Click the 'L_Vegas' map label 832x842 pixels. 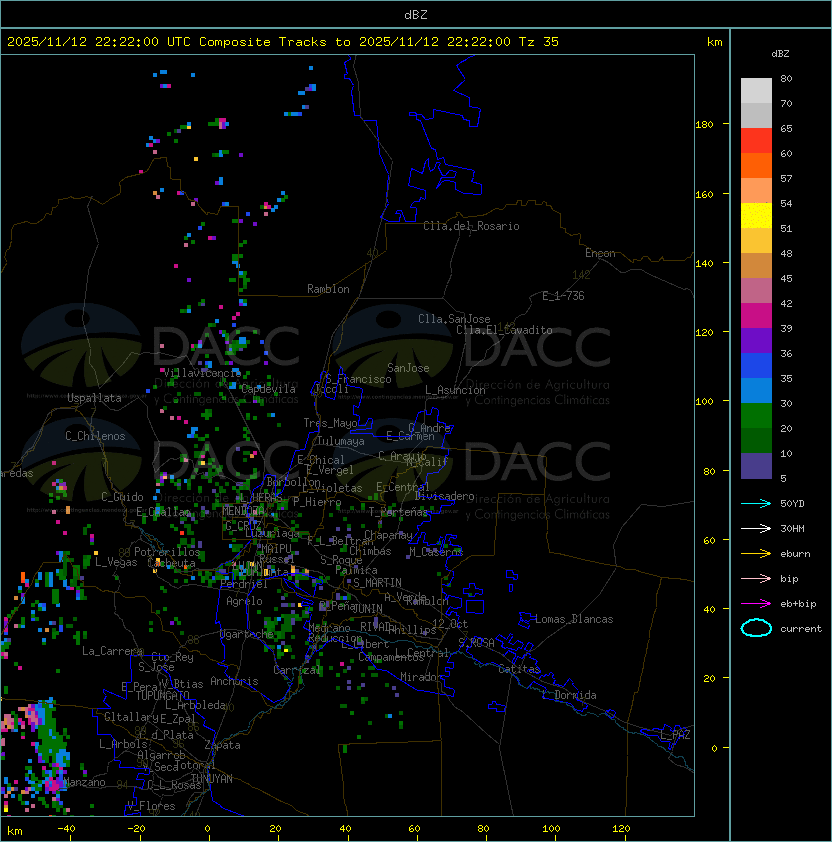pyautogui.click(x=116, y=562)
